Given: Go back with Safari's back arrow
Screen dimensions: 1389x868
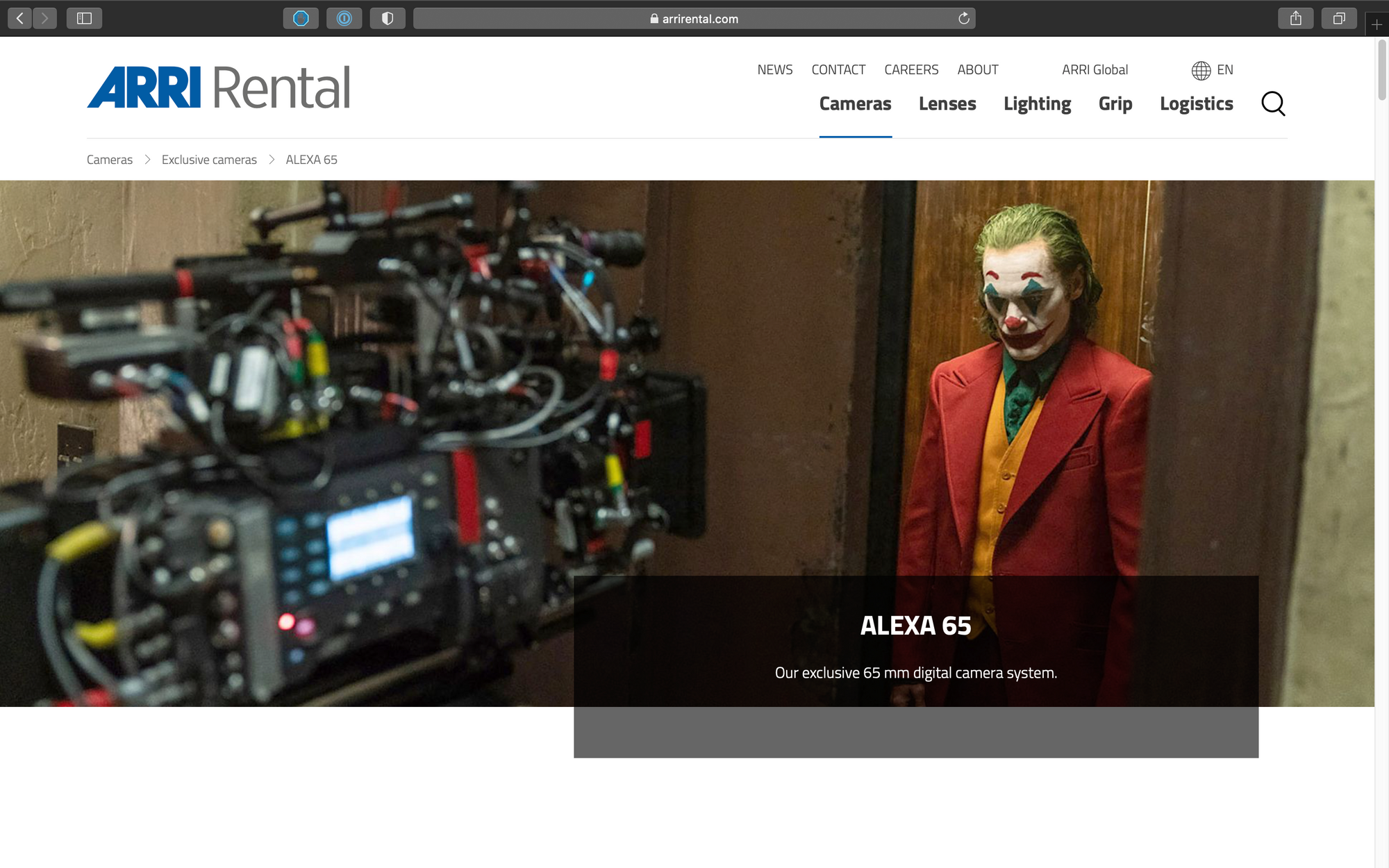Looking at the screenshot, I should [19, 19].
